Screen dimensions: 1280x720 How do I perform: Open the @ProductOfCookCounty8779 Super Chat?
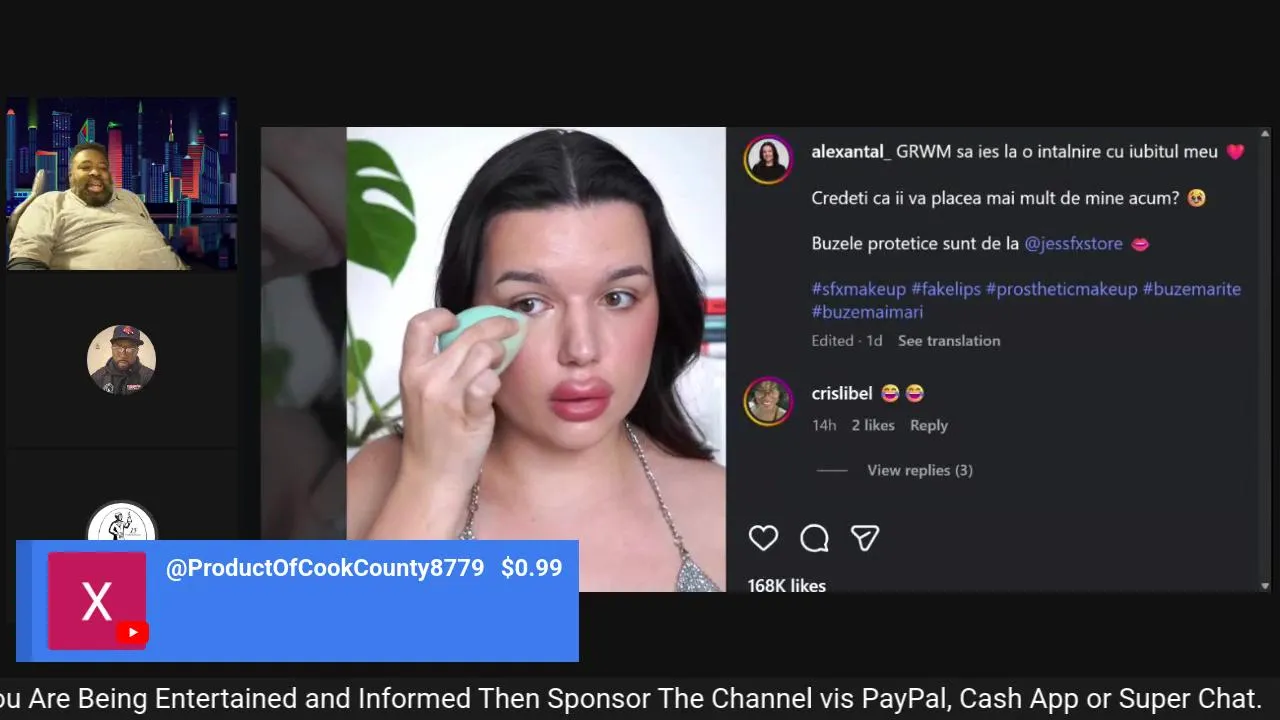click(298, 601)
